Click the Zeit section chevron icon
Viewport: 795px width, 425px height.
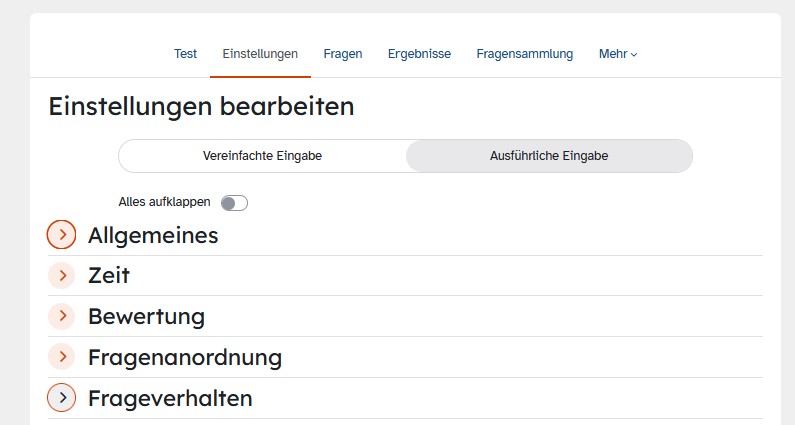tap(61, 275)
